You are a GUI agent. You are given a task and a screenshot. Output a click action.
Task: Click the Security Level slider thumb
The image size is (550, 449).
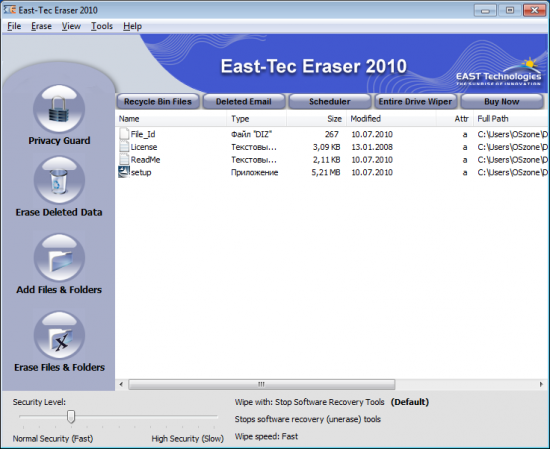[71, 417]
